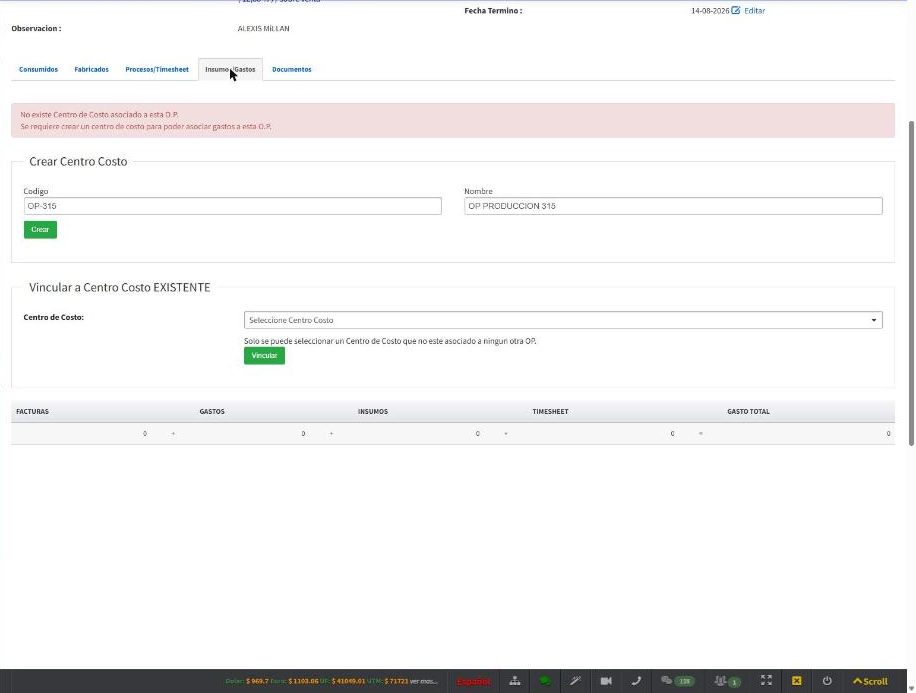Screen dimensions: 916x693
Task: Select the Insumos/Gastos tab
Action: [x=230, y=70]
